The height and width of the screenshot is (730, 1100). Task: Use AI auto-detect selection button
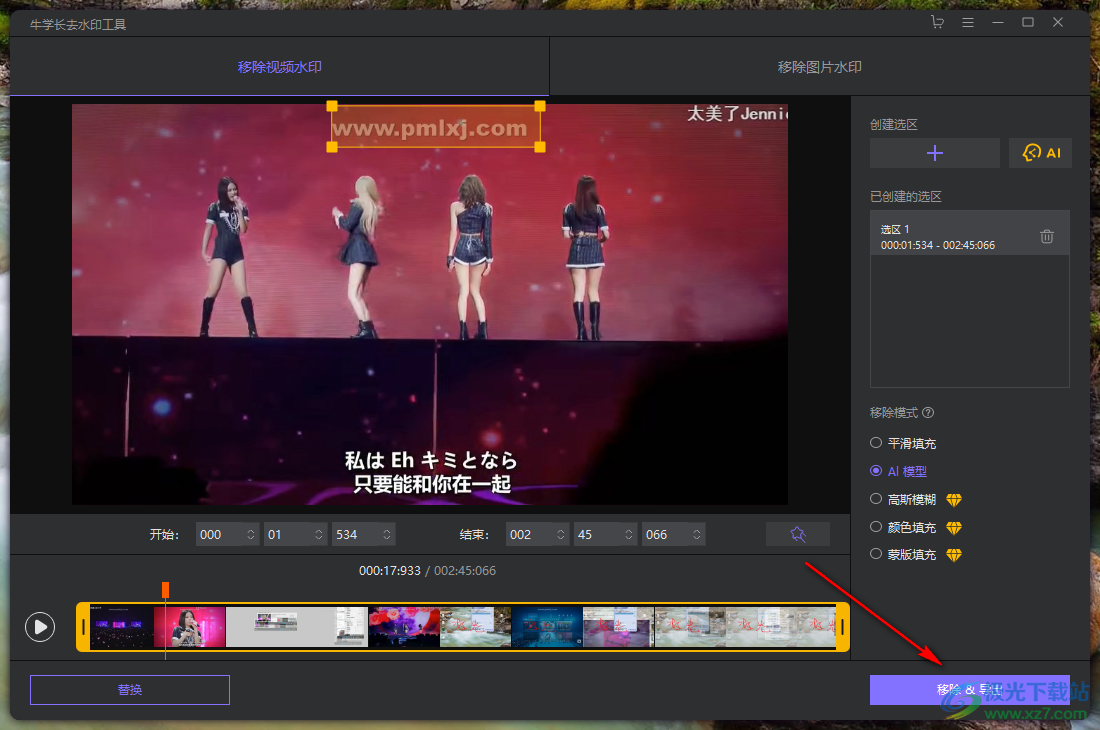1040,153
